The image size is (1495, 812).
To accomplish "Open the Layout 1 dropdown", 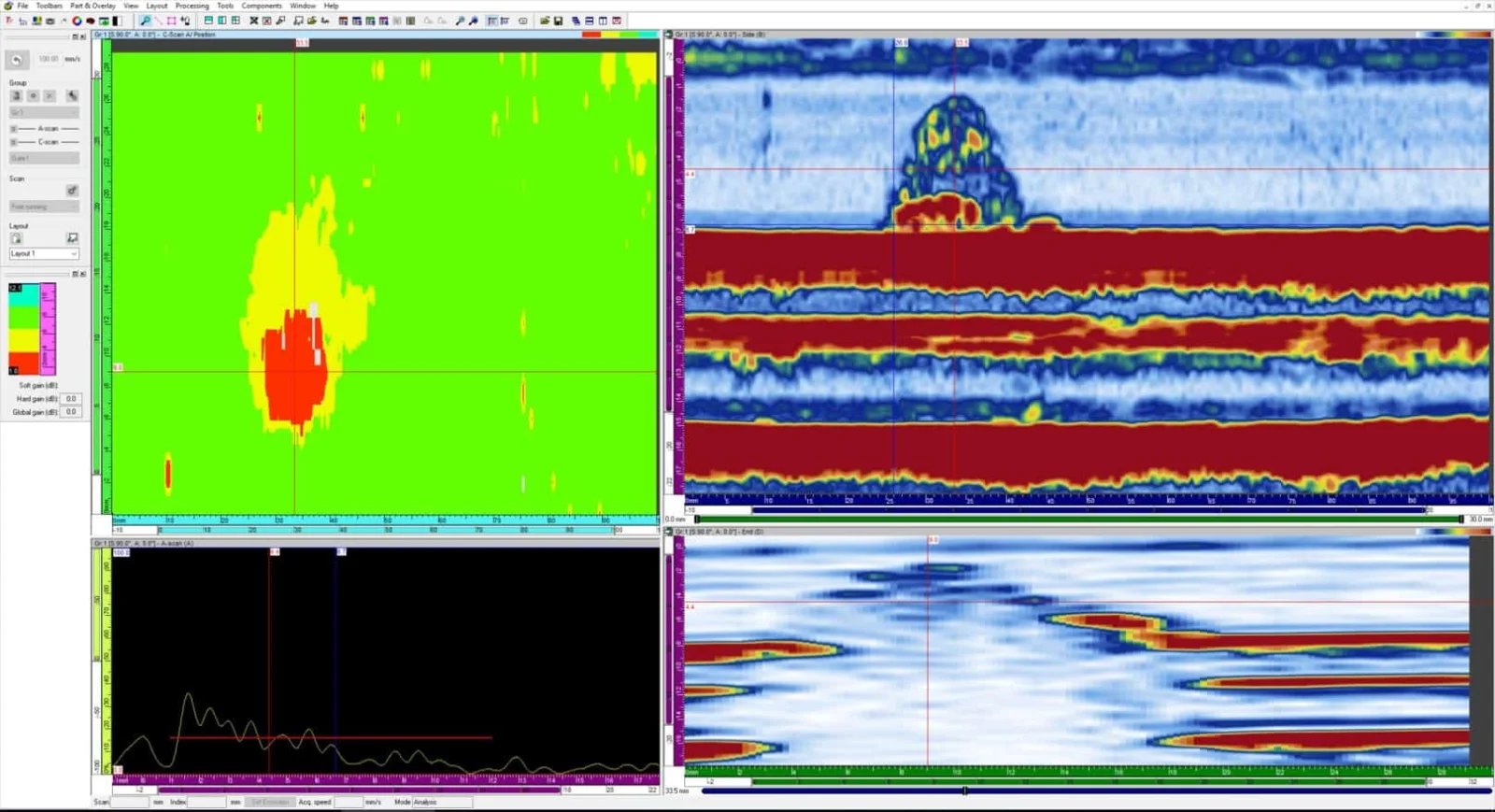I will click(x=44, y=253).
